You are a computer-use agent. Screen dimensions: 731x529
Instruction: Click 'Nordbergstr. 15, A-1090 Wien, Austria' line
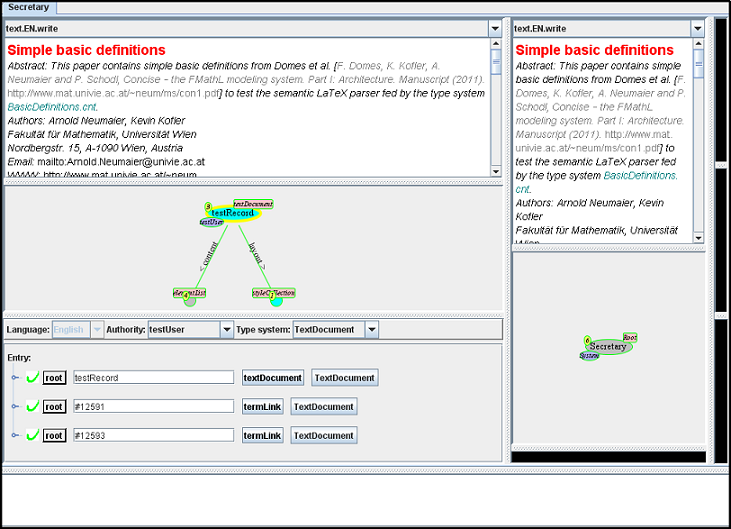coord(95,148)
